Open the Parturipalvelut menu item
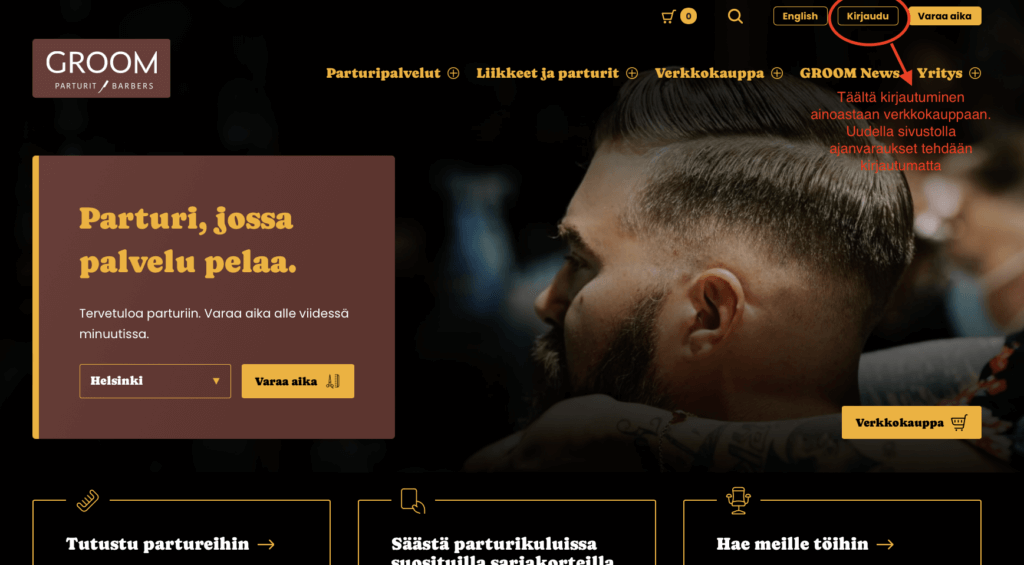 [383, 73]
